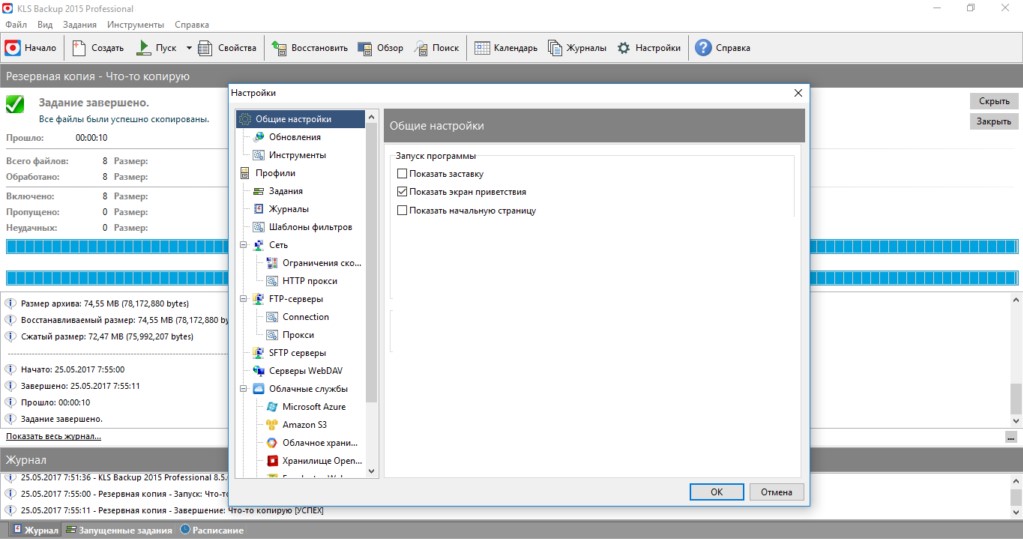Confirm settings with OK button
Image resolution: width=1023 pixels, height=539 pixels.
(x=716, y=492)
